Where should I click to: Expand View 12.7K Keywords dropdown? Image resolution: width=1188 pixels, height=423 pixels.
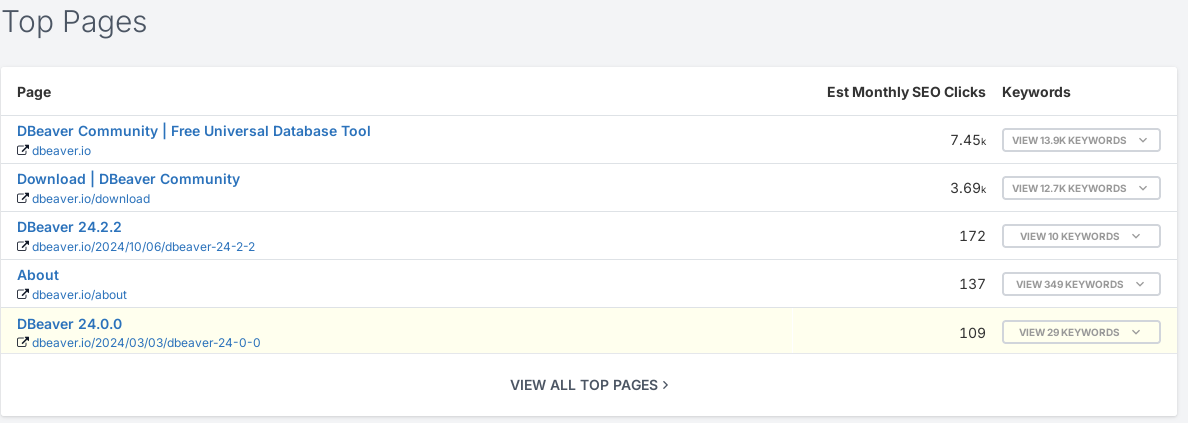(1081, 188)
